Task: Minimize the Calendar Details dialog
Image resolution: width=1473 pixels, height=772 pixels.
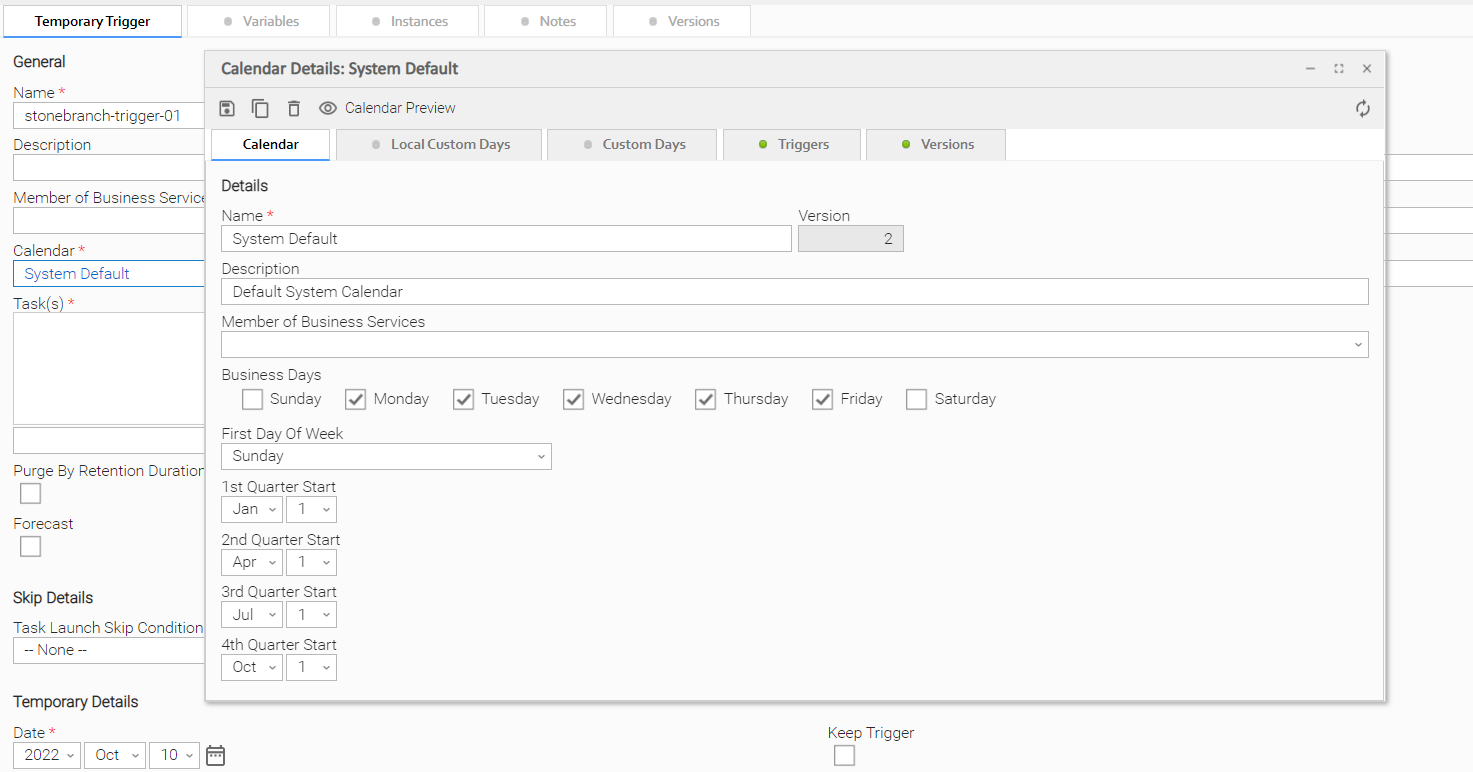Action: [x=1310, y=69]
